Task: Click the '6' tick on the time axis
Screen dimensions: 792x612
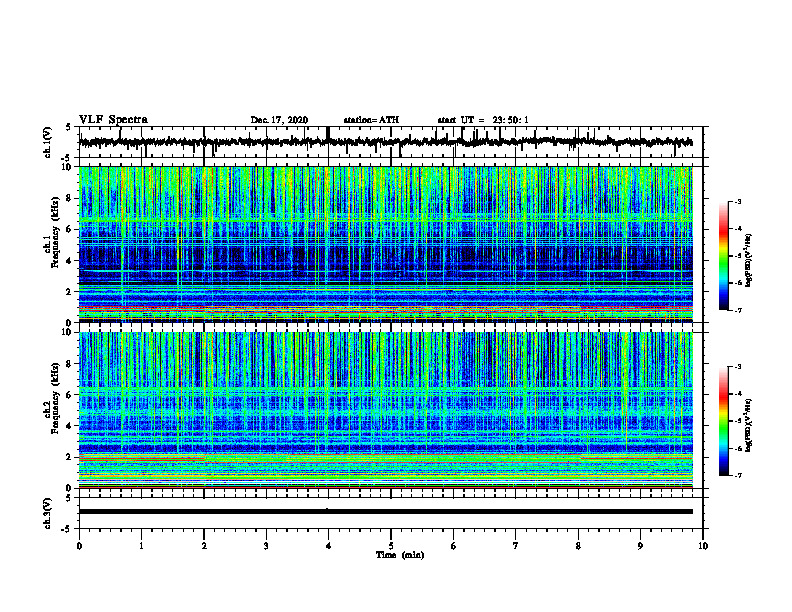Action: 454,546
